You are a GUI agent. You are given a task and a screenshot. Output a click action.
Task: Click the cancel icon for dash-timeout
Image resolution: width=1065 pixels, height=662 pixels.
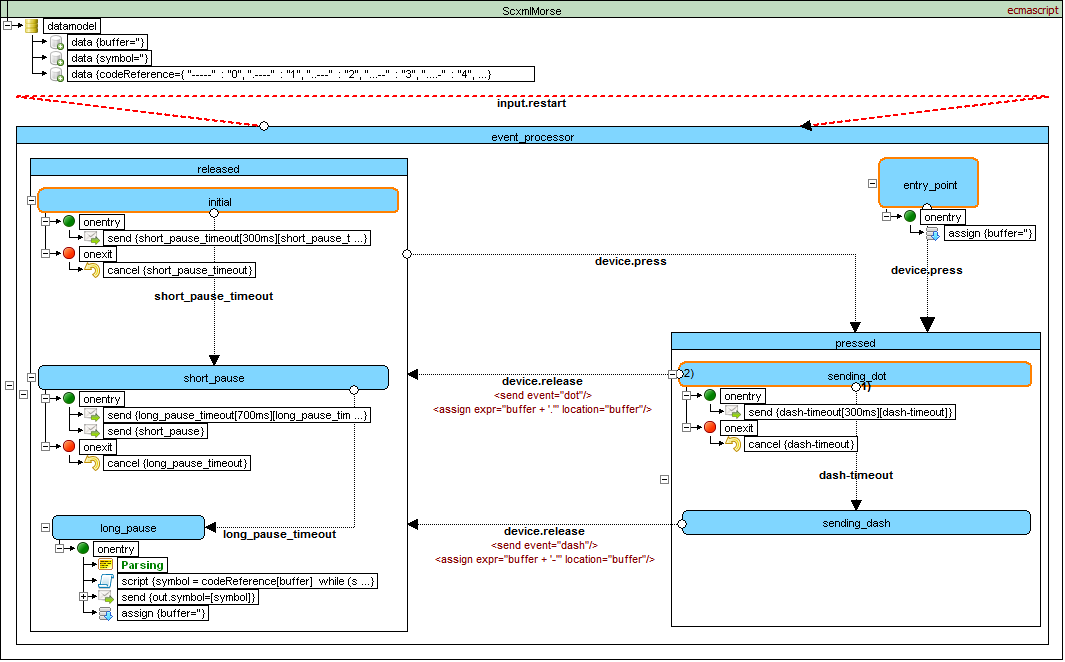pos(733,444)
